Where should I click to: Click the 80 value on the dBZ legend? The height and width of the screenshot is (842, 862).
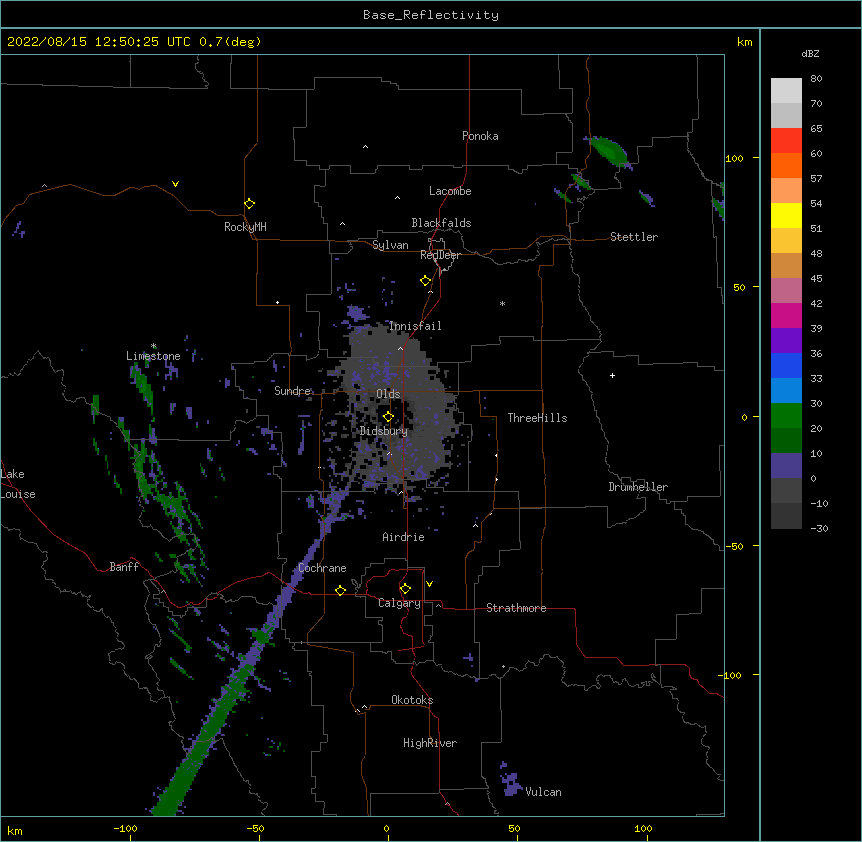click(x=816, y=79)
